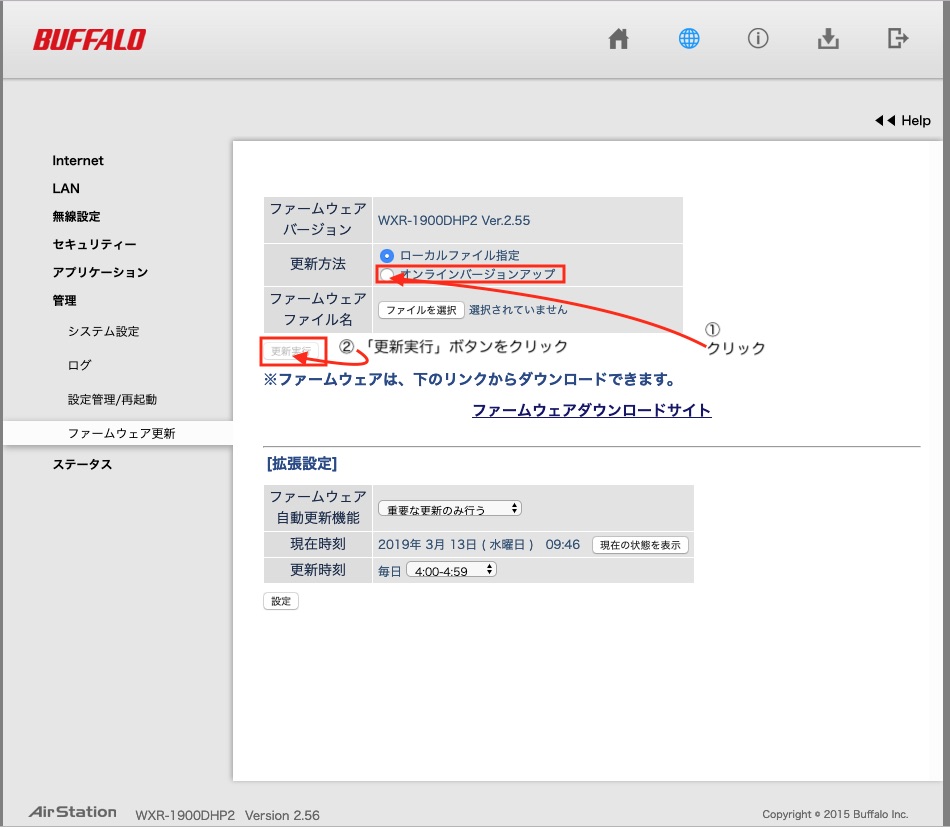Open ファームウェアダウンロードサイト link
The width and height of the screenshot is (950, 830).
(591, 411)
